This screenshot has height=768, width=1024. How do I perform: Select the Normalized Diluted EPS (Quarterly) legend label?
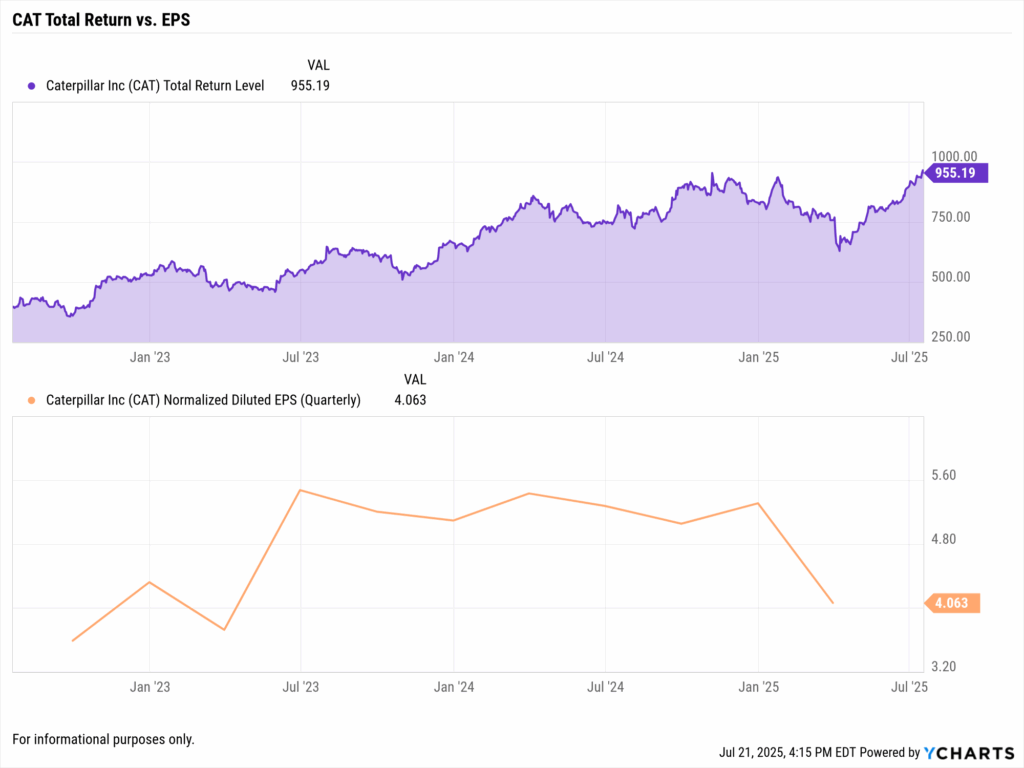click(x=203, y=400)
